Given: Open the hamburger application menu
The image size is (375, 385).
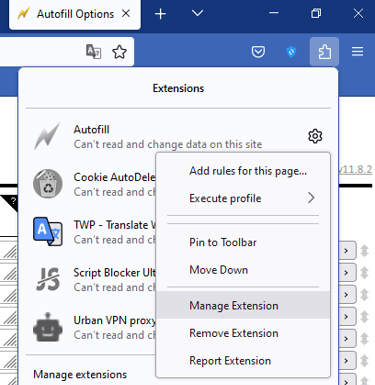Looking at the screenshot, I should tap(357, 52).
